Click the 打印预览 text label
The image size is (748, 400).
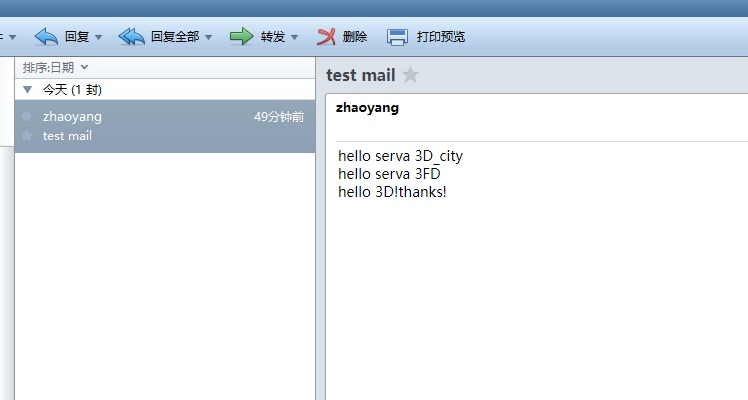tap(440, 37)
